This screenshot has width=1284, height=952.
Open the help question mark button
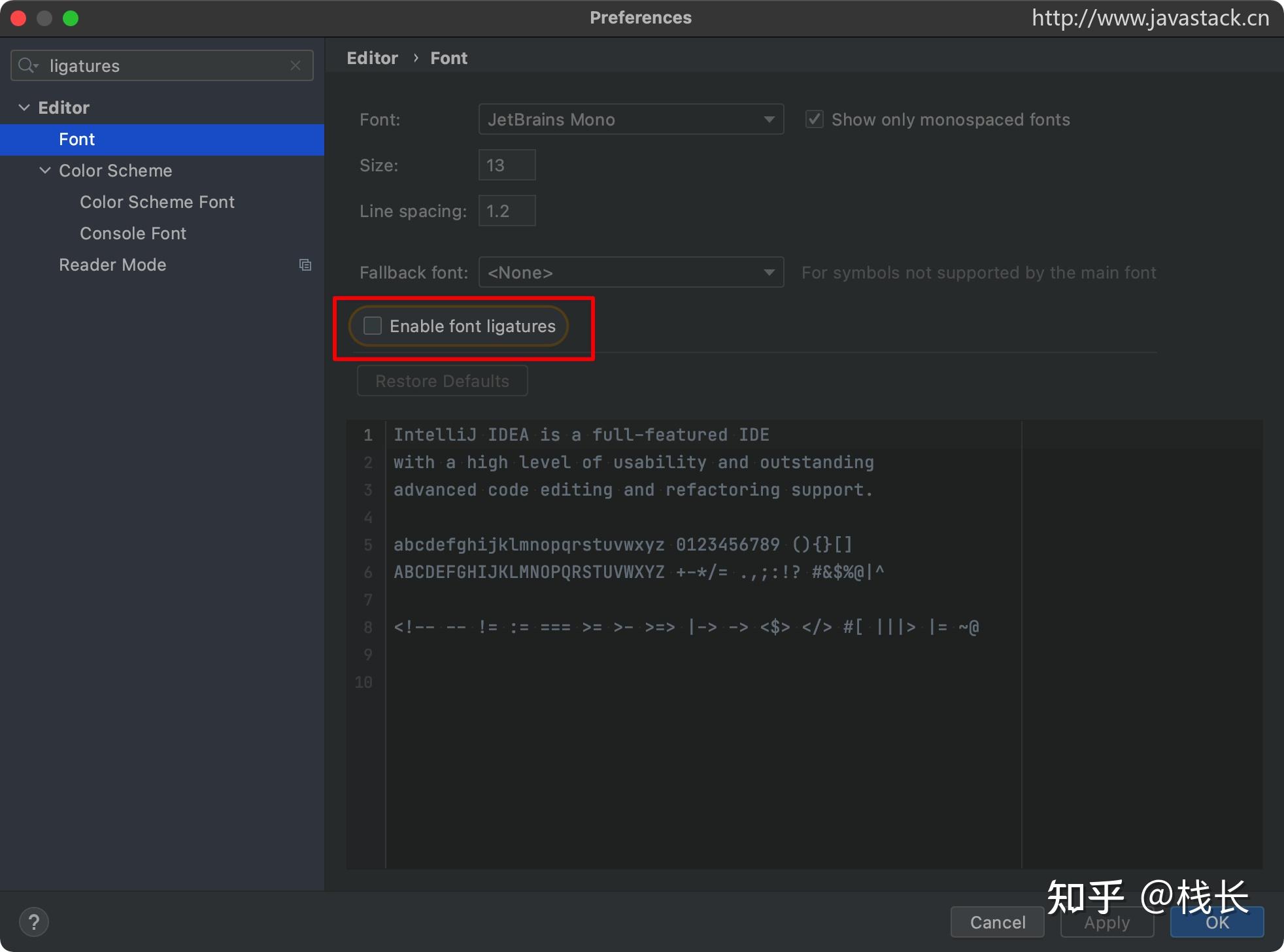[34, 923]
